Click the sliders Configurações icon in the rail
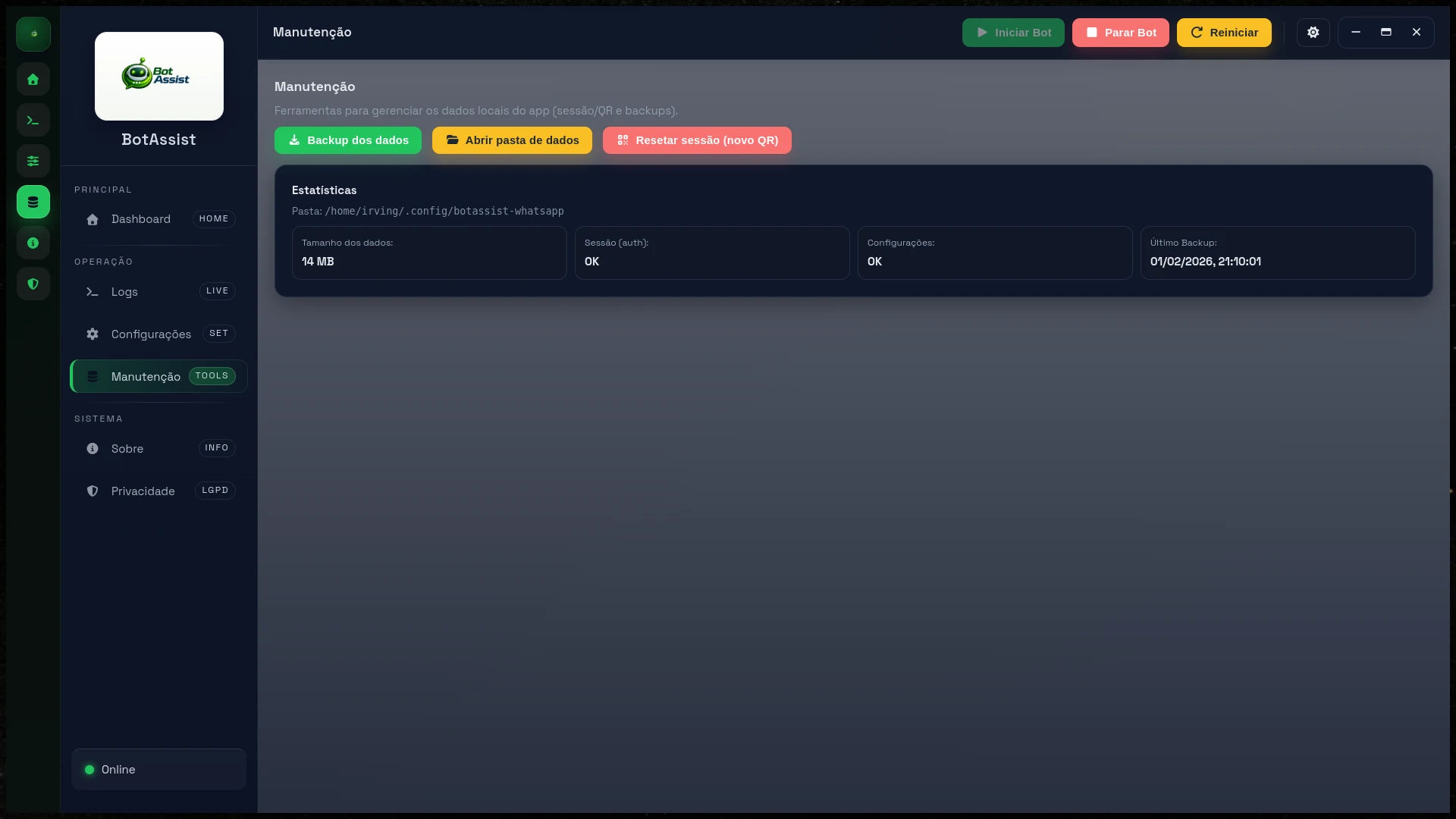1456x819 pixels. coord(33,161)
